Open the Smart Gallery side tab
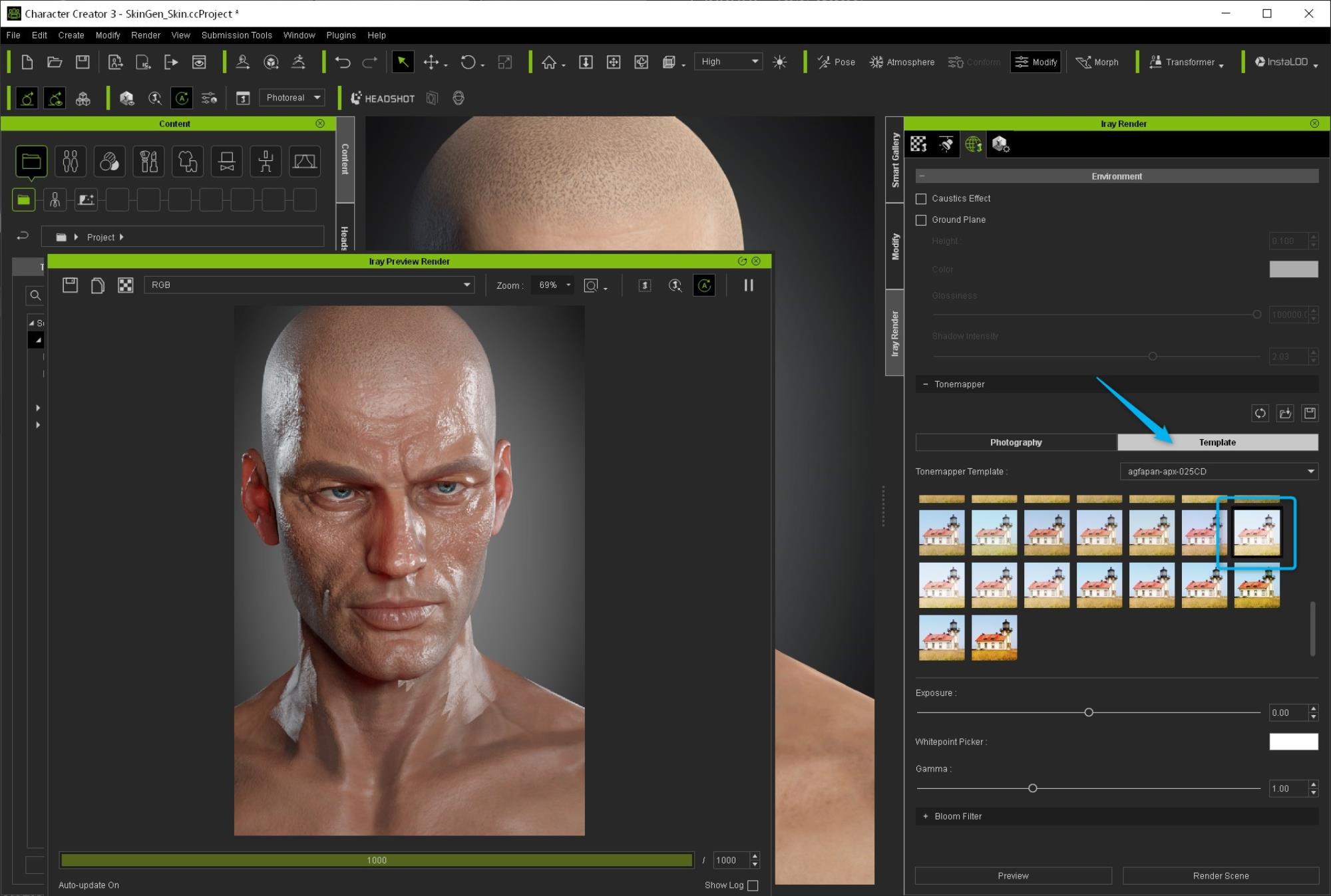This screenshot has width=1331, height=896. pyautogui.click(x=895, y=160)
